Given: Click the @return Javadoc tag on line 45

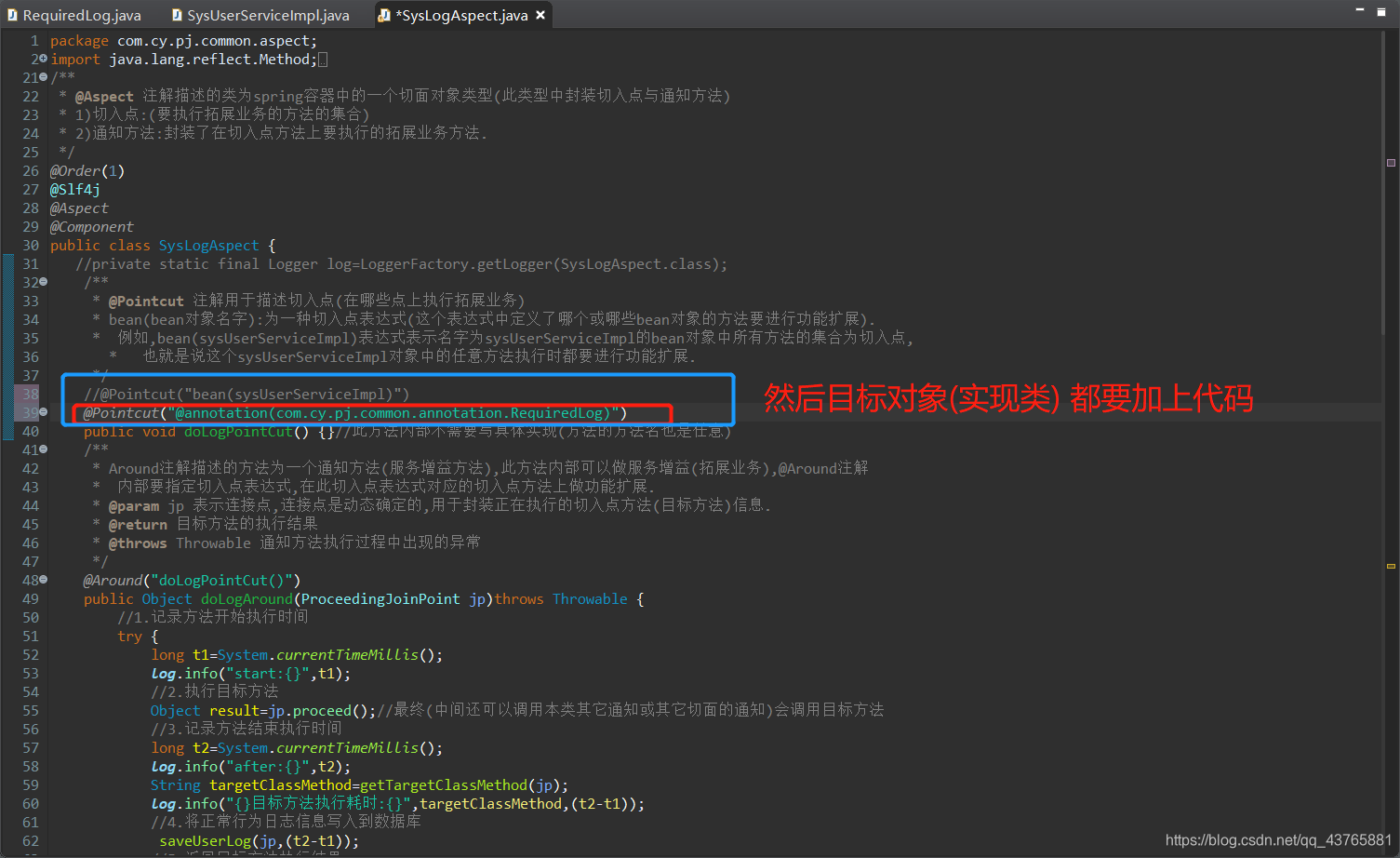Looking at the screenshot, I should (x=138, y=524).
